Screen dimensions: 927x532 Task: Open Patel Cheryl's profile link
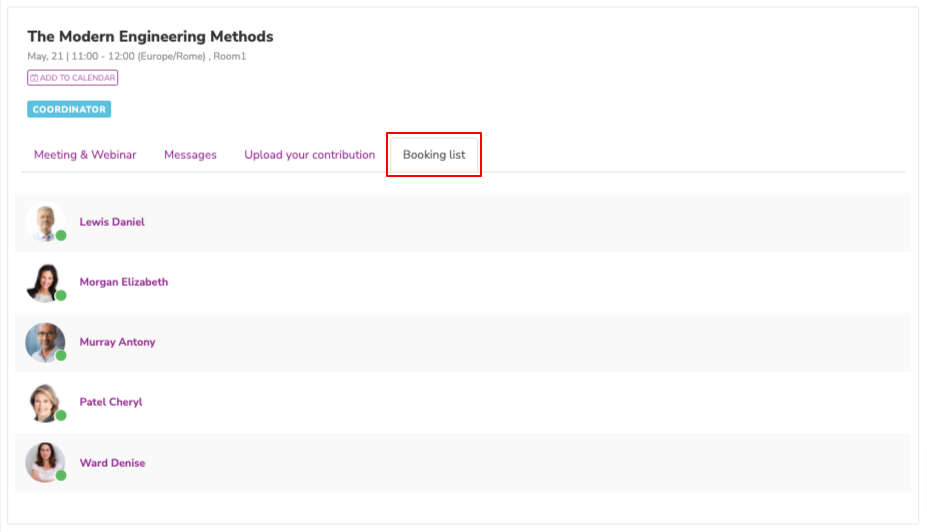coord(111,402)
